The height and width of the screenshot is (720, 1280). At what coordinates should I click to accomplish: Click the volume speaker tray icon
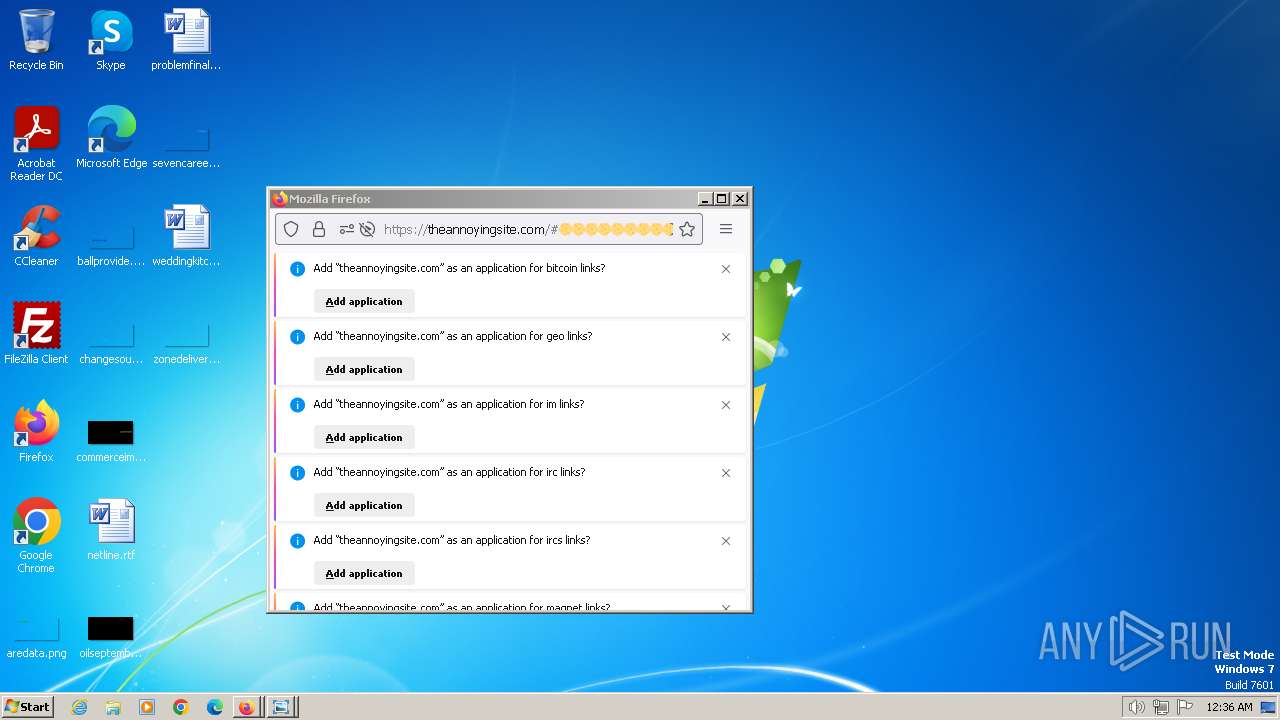(1136, 707)
